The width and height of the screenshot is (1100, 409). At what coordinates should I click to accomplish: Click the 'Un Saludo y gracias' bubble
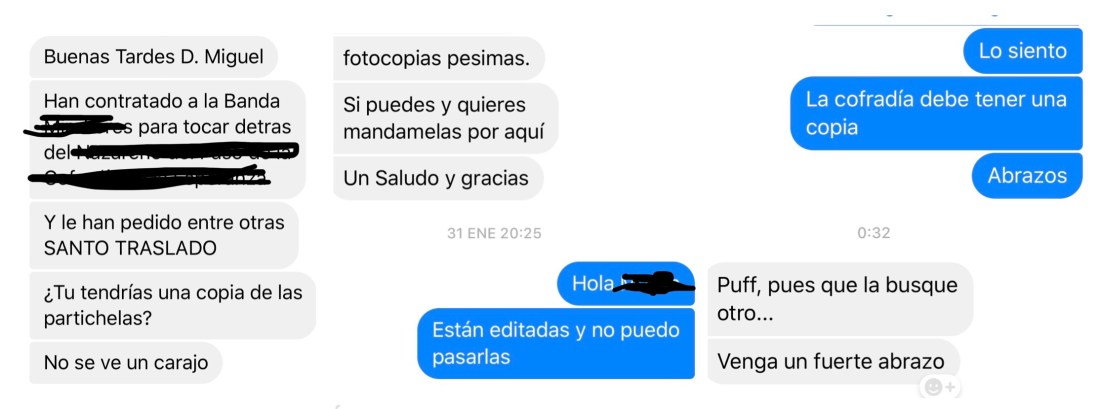coord(438,178)
